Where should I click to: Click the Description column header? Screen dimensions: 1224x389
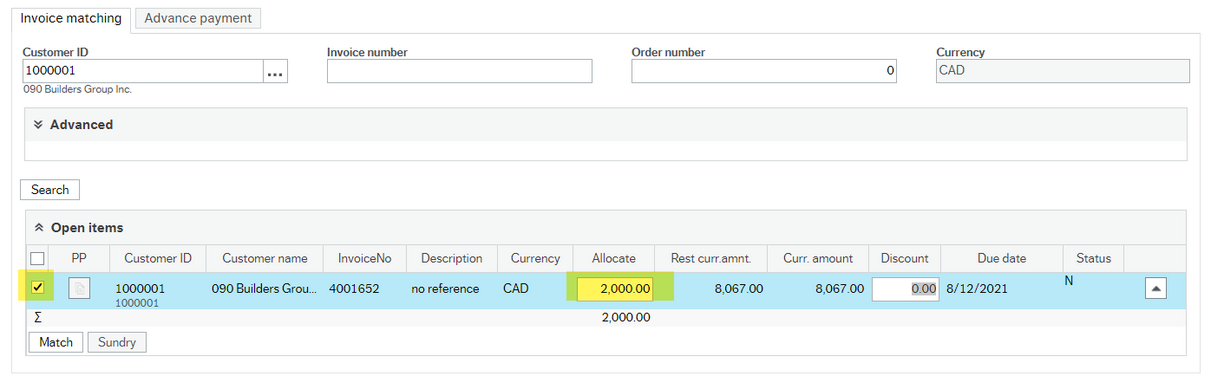point(452,258)
